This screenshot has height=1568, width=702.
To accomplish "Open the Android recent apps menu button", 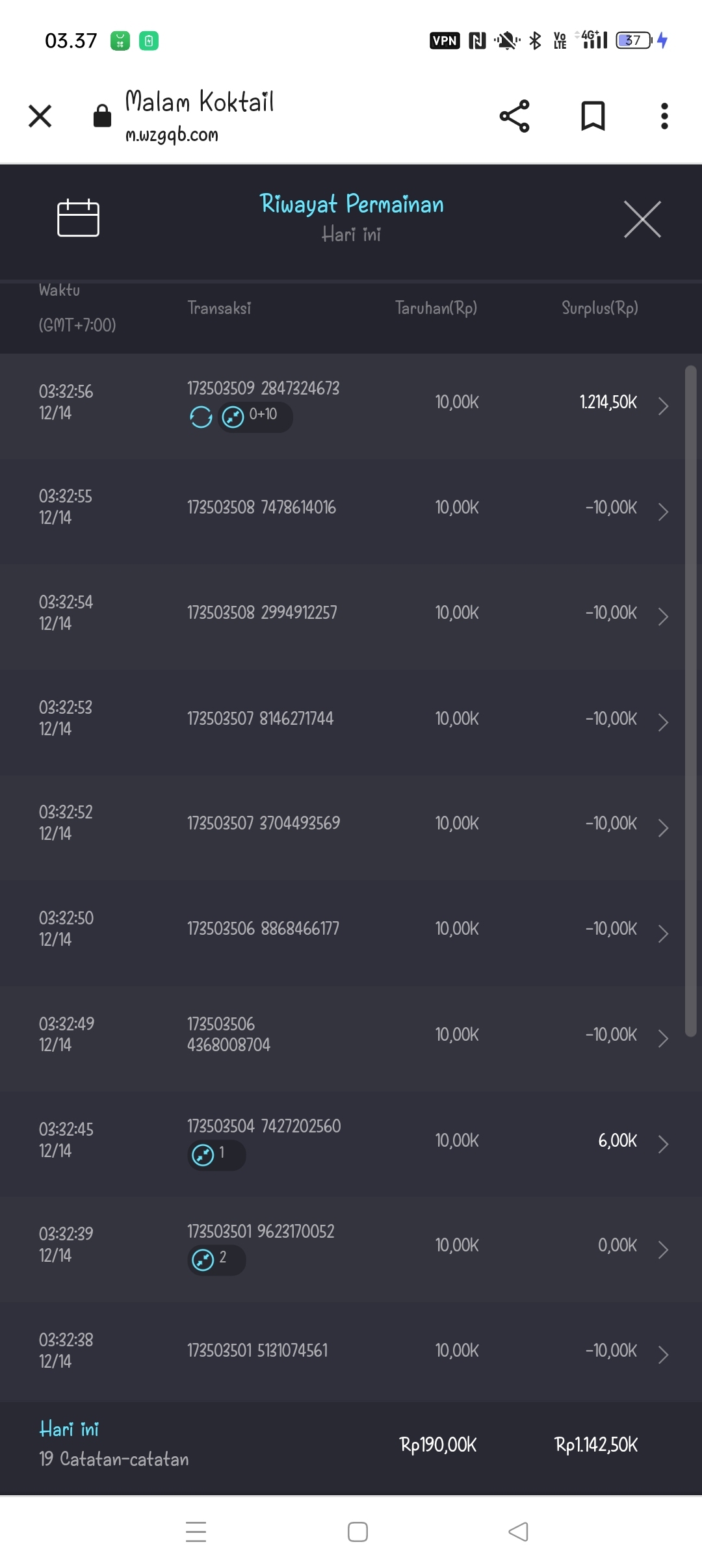I will tap(196, 1532).
